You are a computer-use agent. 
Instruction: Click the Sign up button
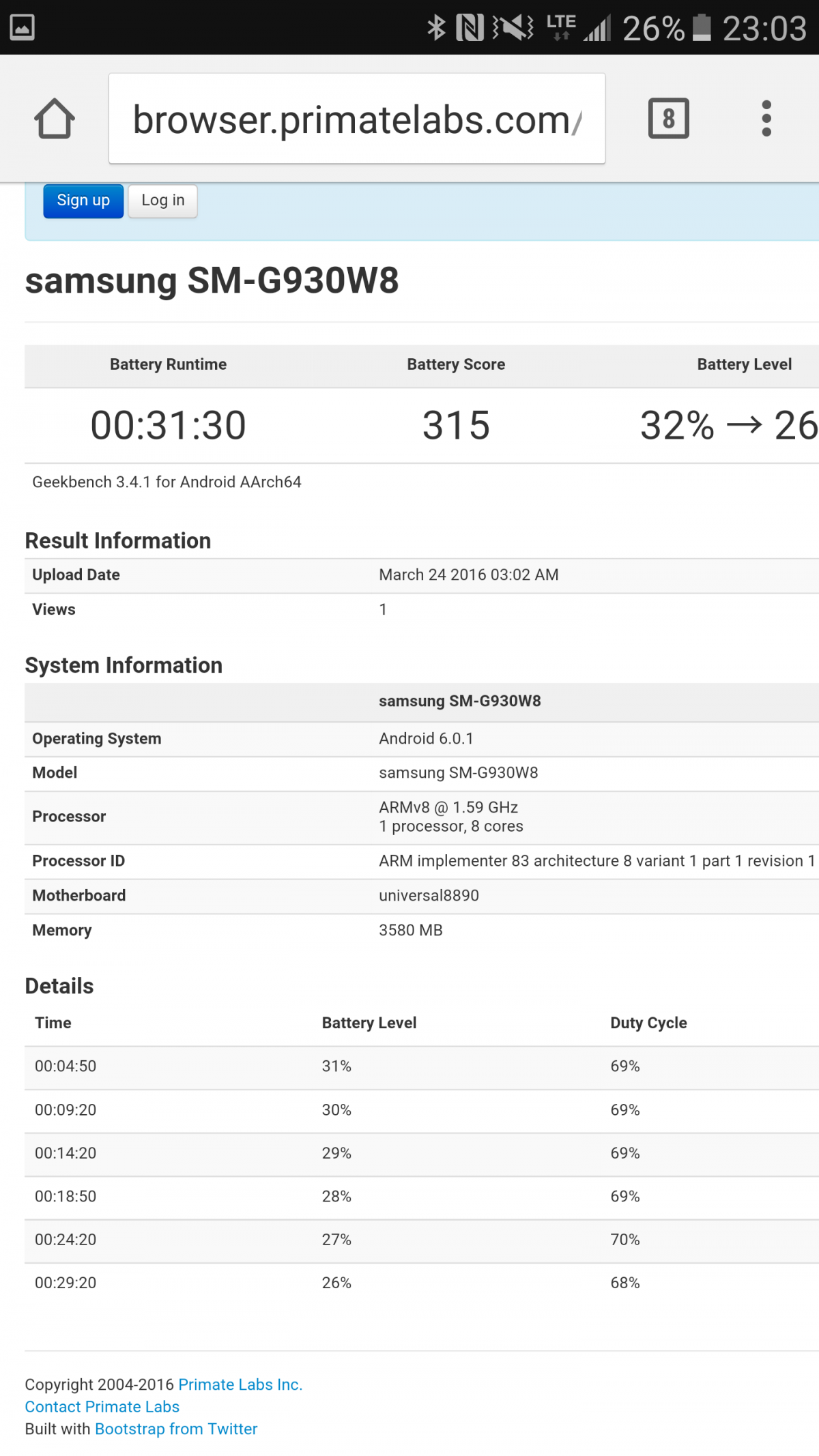point(83,201)
